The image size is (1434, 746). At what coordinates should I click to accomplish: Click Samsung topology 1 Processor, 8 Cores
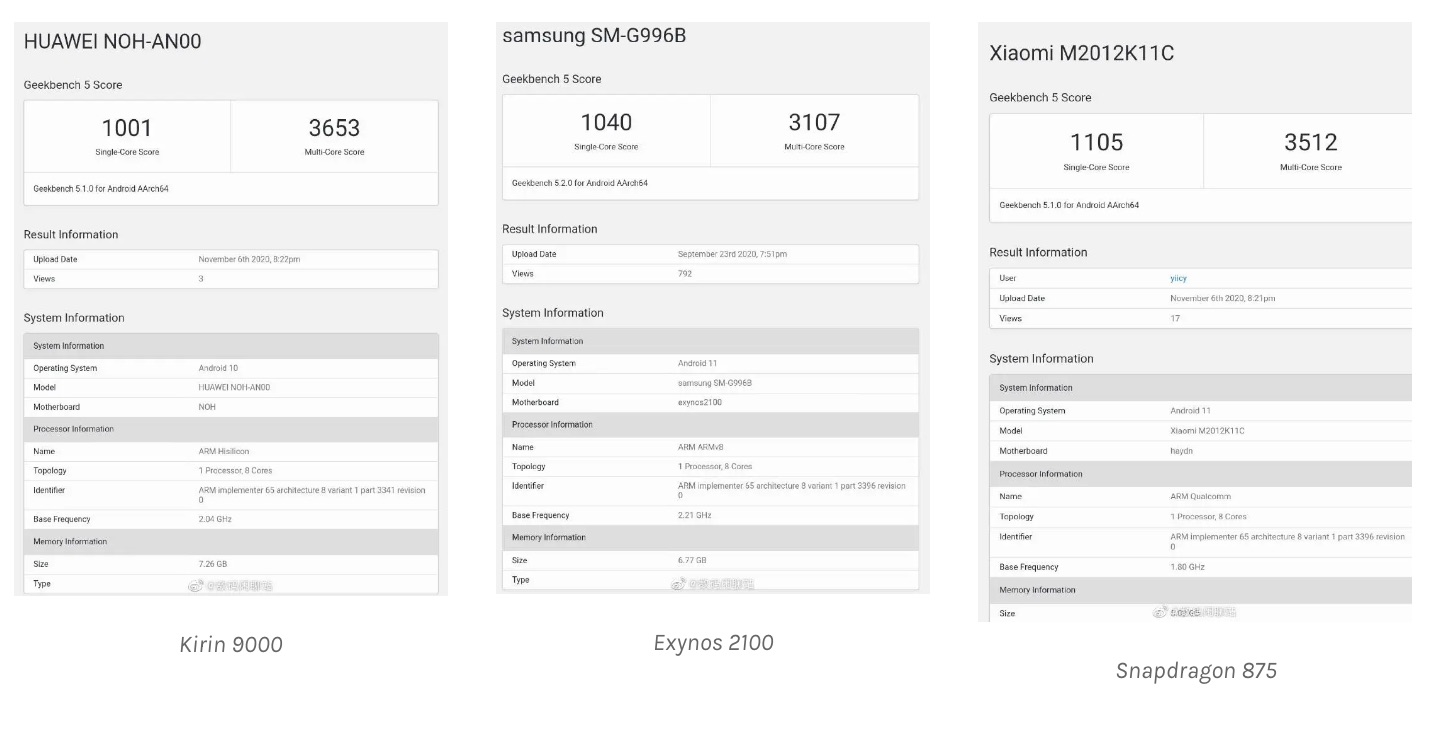coord(715,466)
